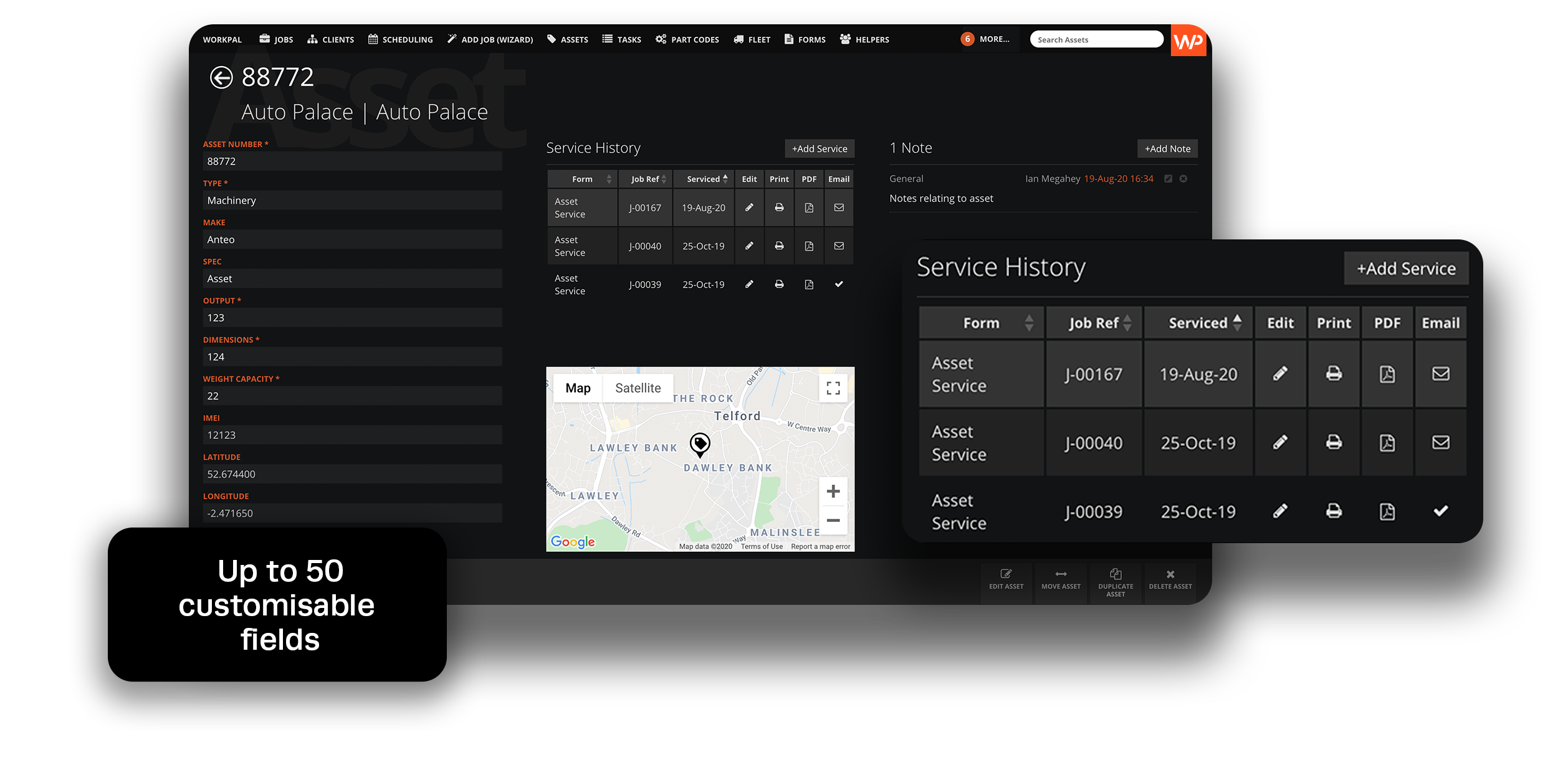The width and height of the screenshot is (1568, 757).
Task: Click the Search Assets field
Action: [1096, 39]
